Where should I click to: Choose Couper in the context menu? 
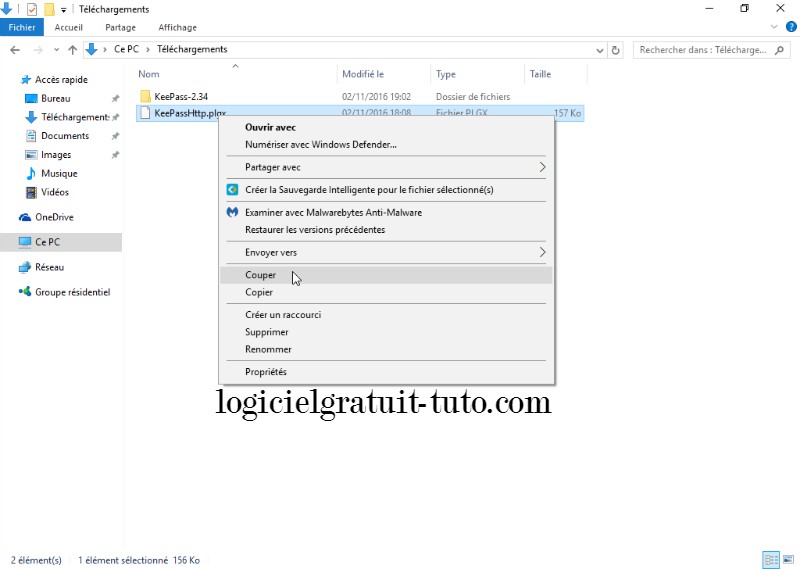tap(386, 275)
